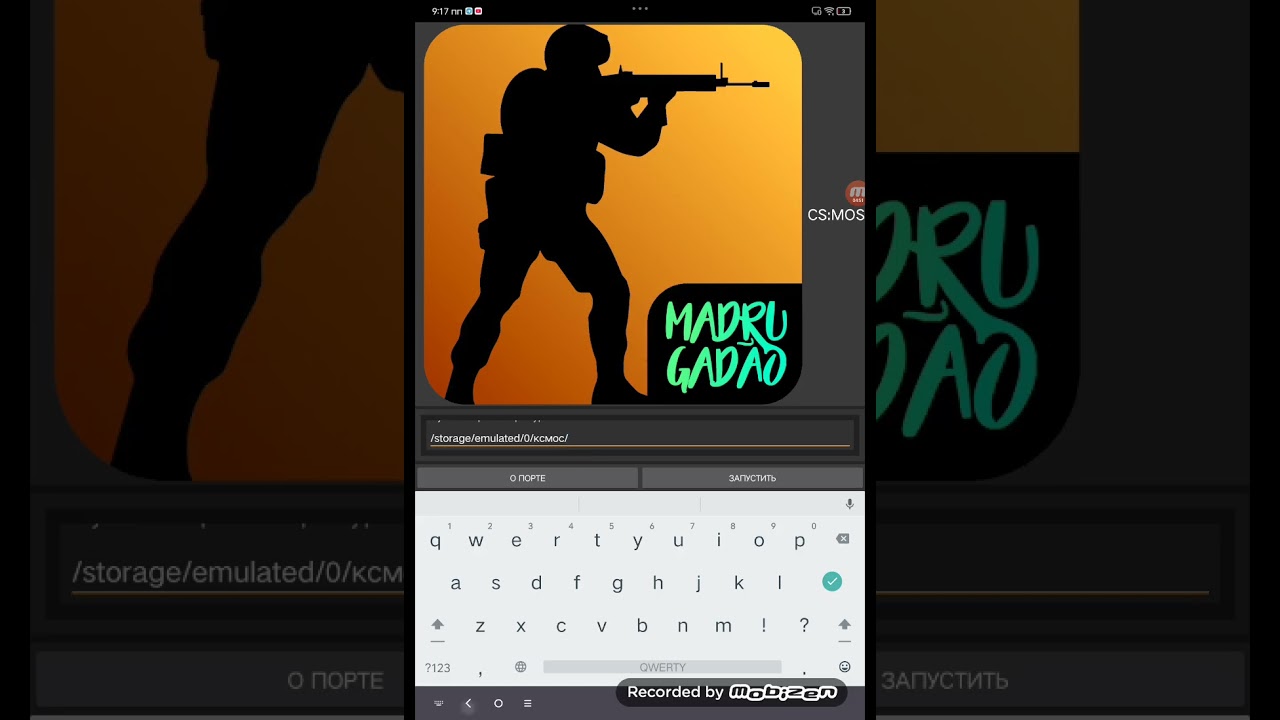
Task: Open recent apps menu button
Action: (x=527, y=703)
